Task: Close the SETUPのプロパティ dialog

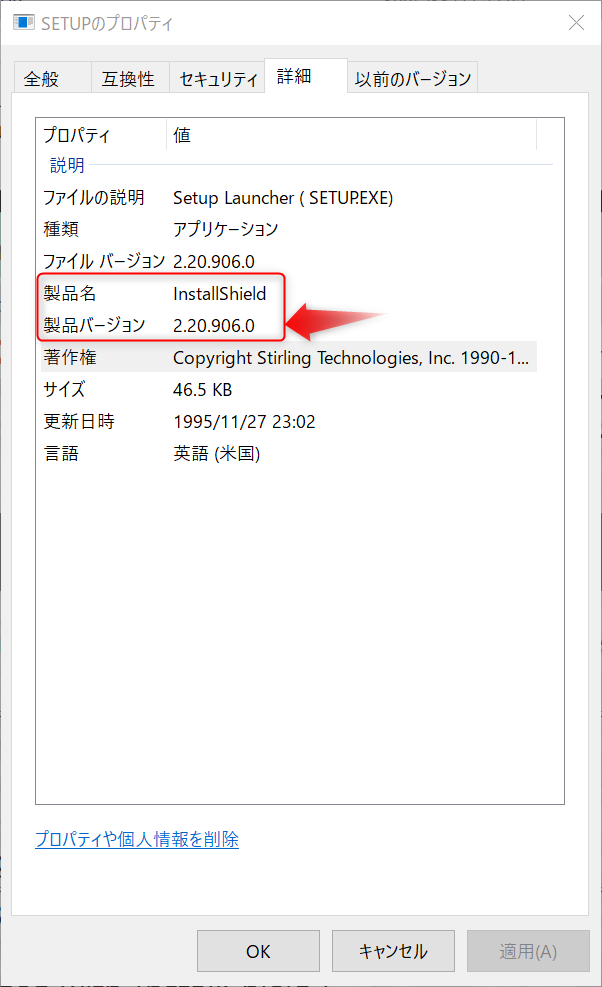Action: pos(576,23)
